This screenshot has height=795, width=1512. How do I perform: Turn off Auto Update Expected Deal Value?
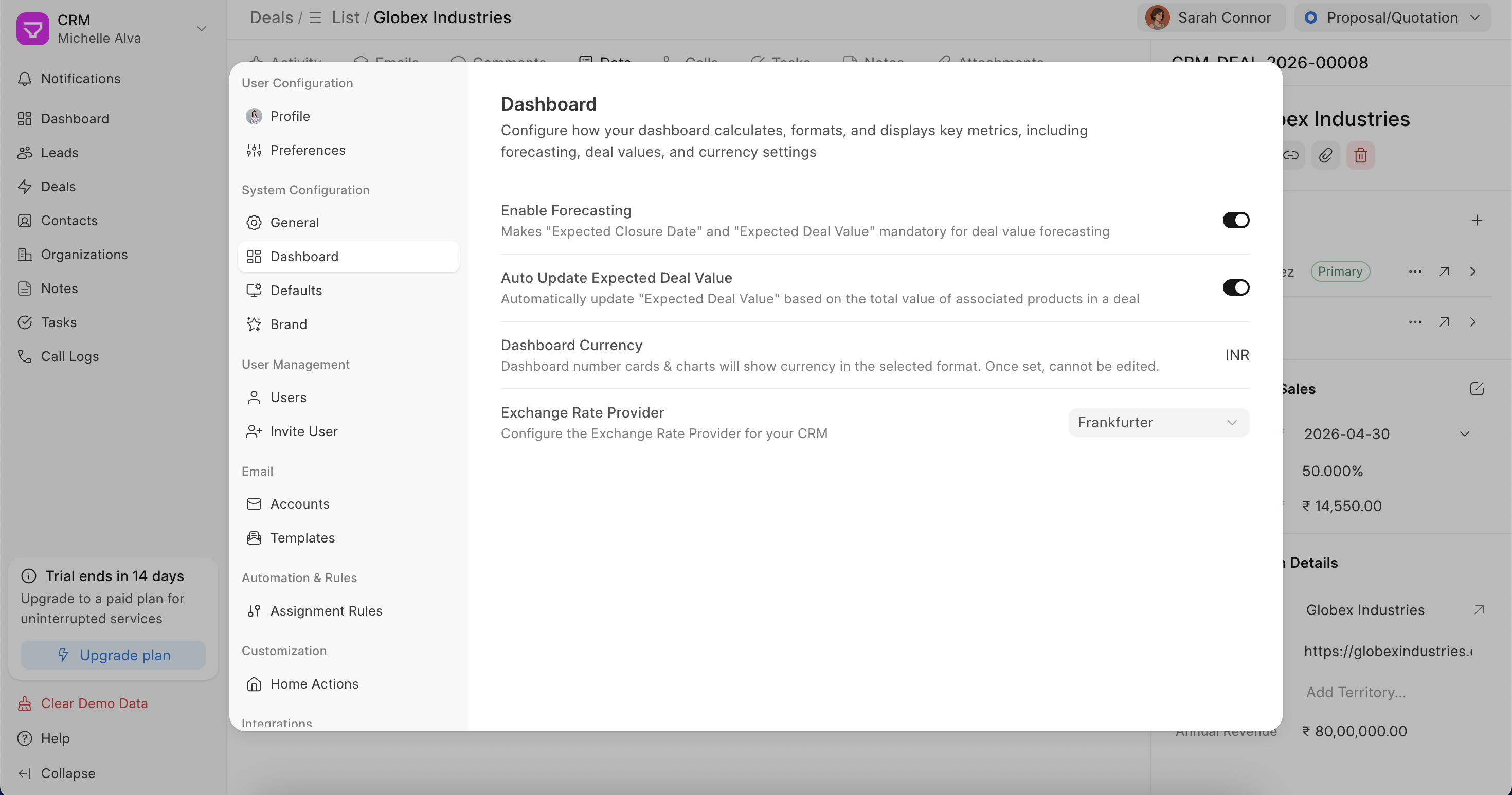click(x=1235, y=287)
